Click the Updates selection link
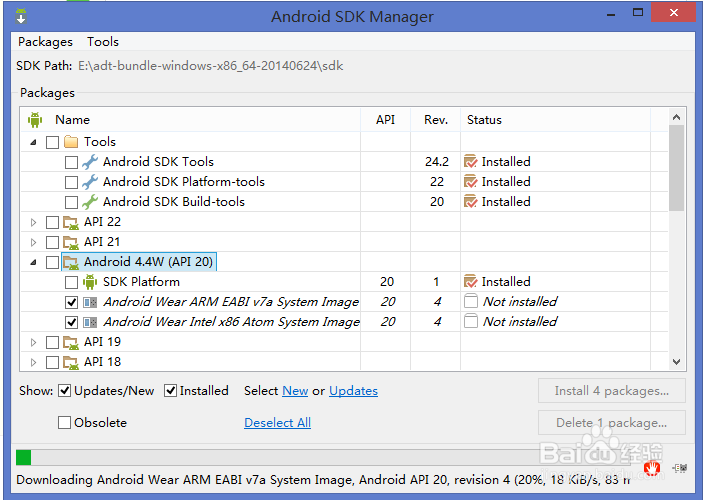The height and width of the screenshot is (500, 703). (x=353, y=391)
